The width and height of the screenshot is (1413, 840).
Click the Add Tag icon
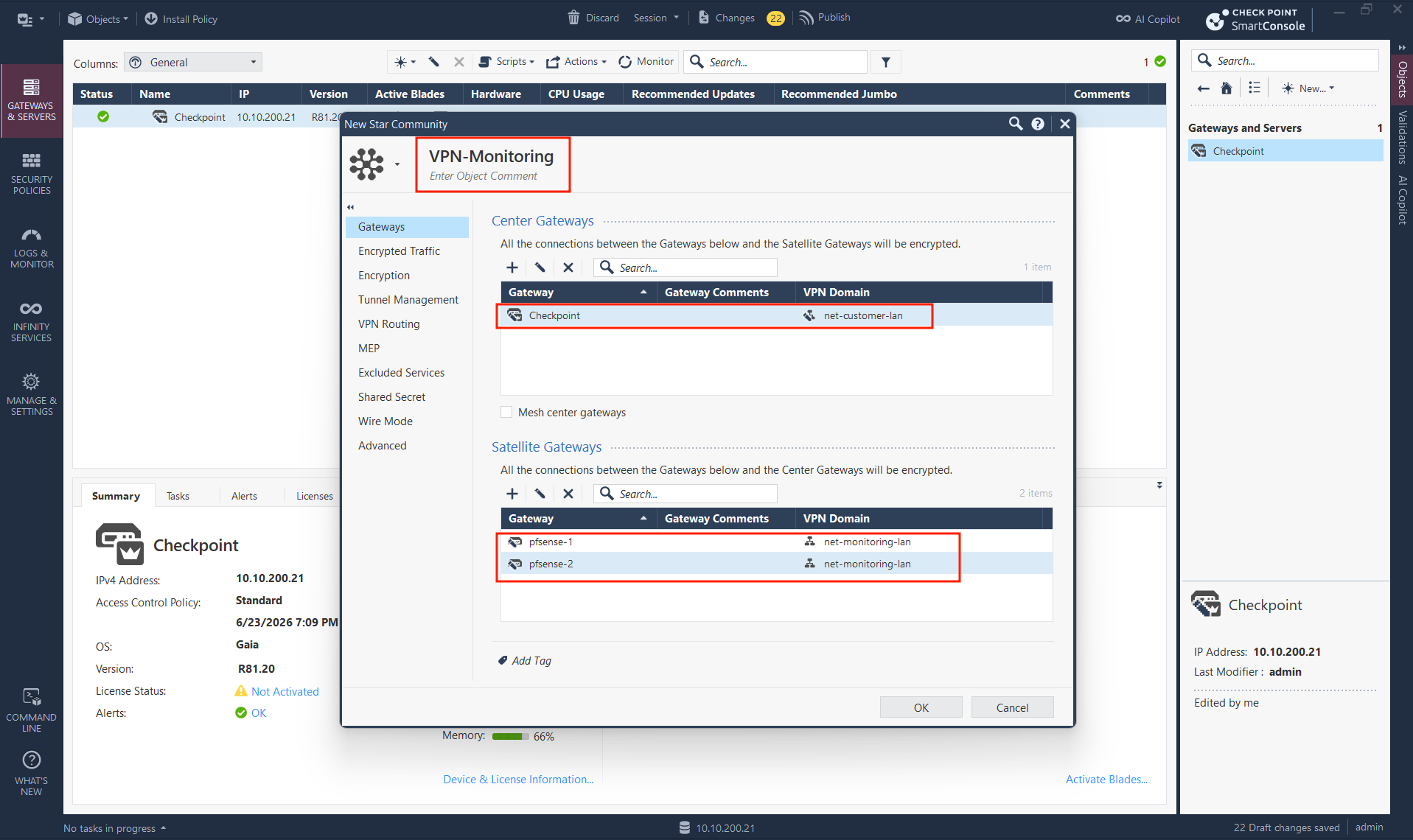(503, 660)
